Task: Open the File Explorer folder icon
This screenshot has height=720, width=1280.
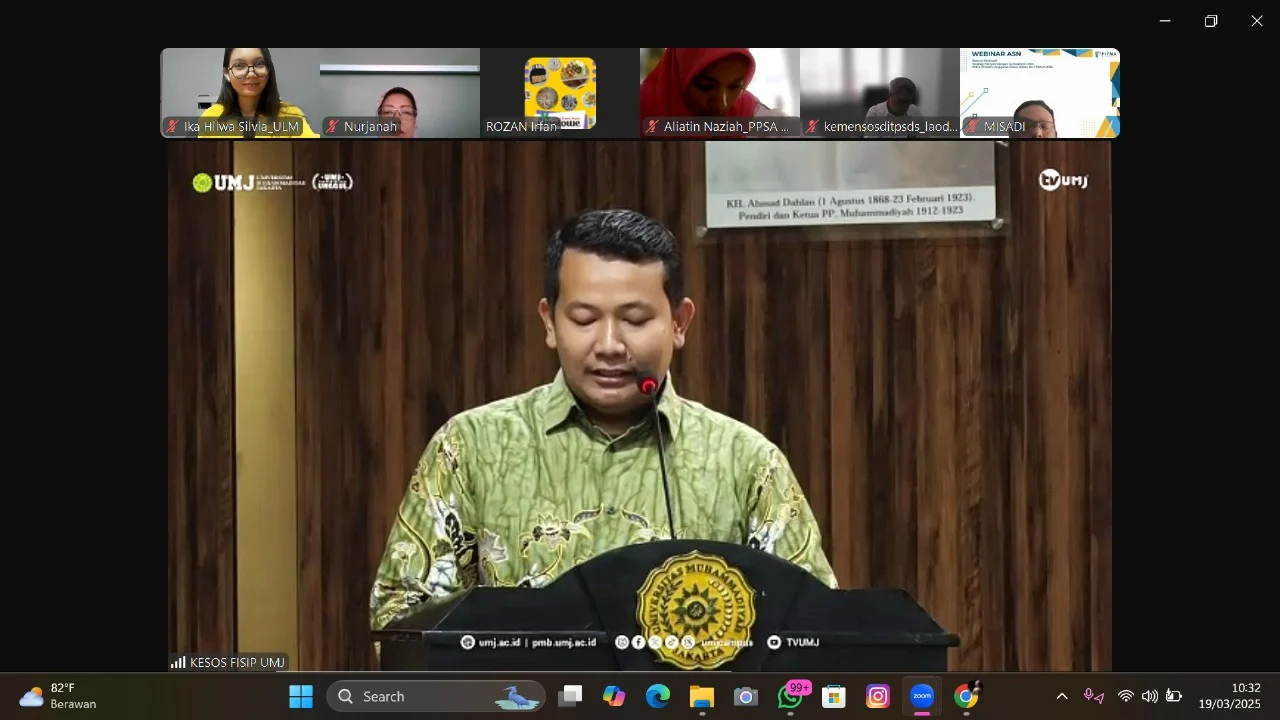Action: (702, 696)
